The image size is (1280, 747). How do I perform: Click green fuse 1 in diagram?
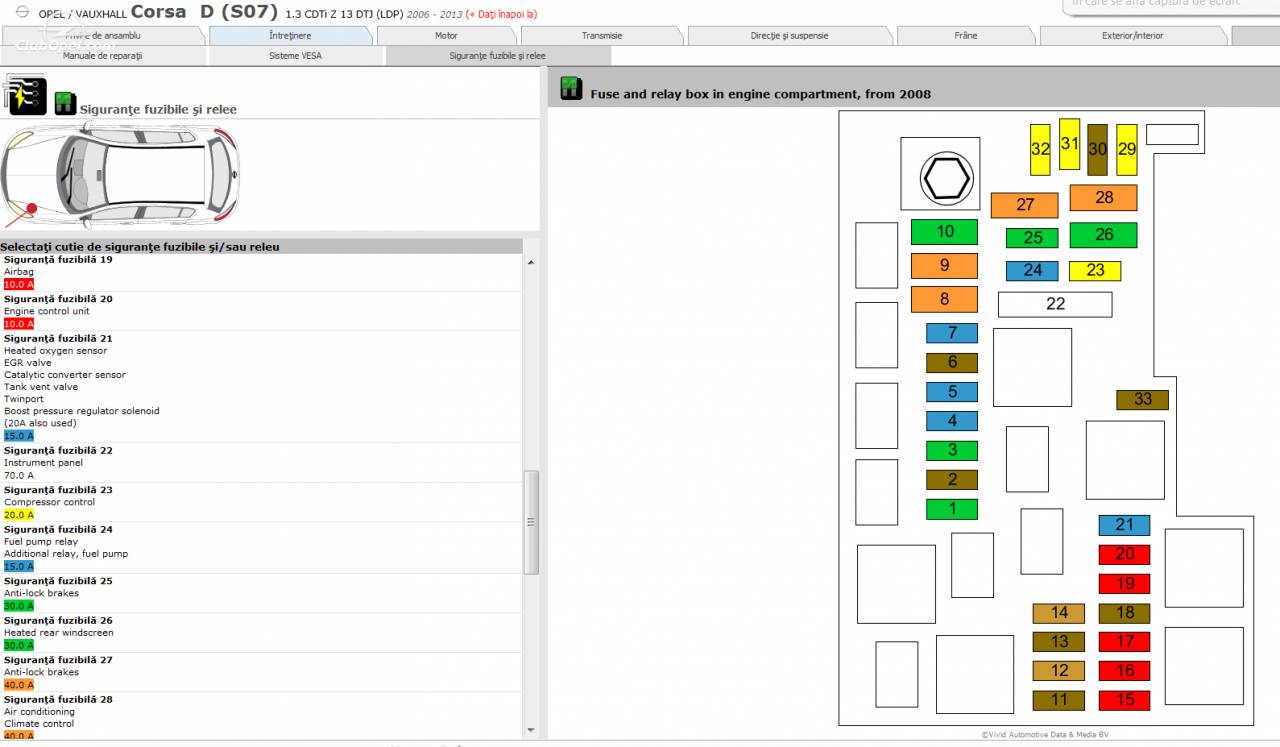click(x=952, y=509)
